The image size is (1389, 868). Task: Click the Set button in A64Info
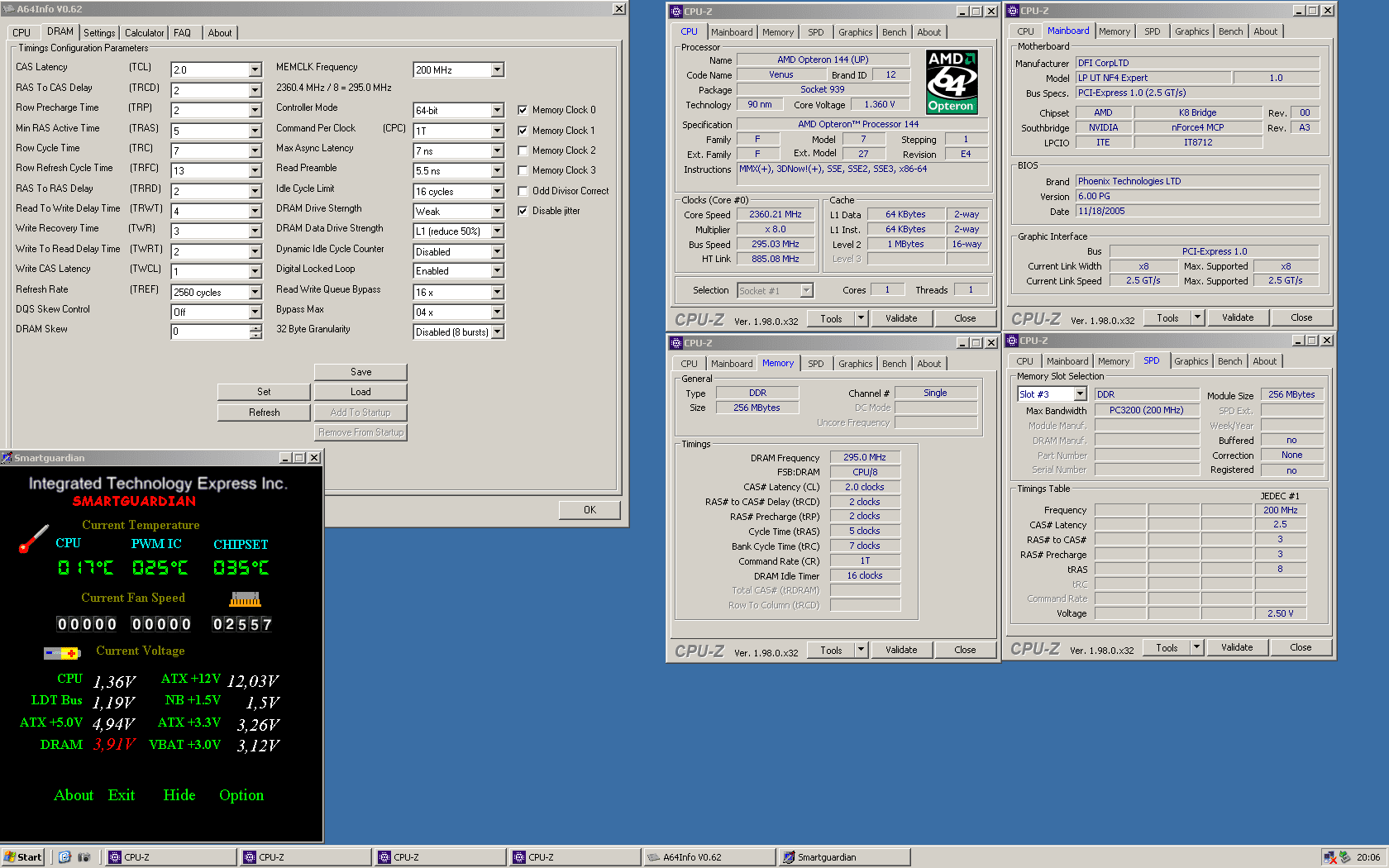click(264, 392)
